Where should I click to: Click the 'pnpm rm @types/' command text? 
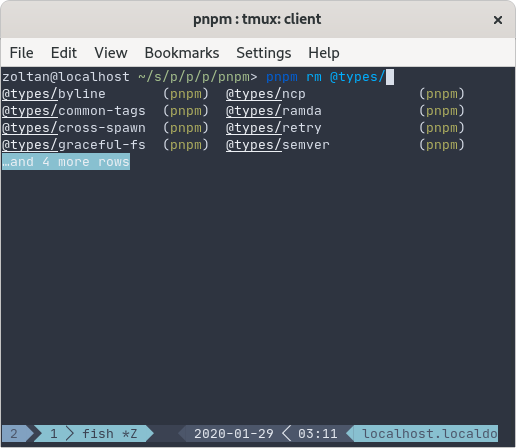[326, 77]
